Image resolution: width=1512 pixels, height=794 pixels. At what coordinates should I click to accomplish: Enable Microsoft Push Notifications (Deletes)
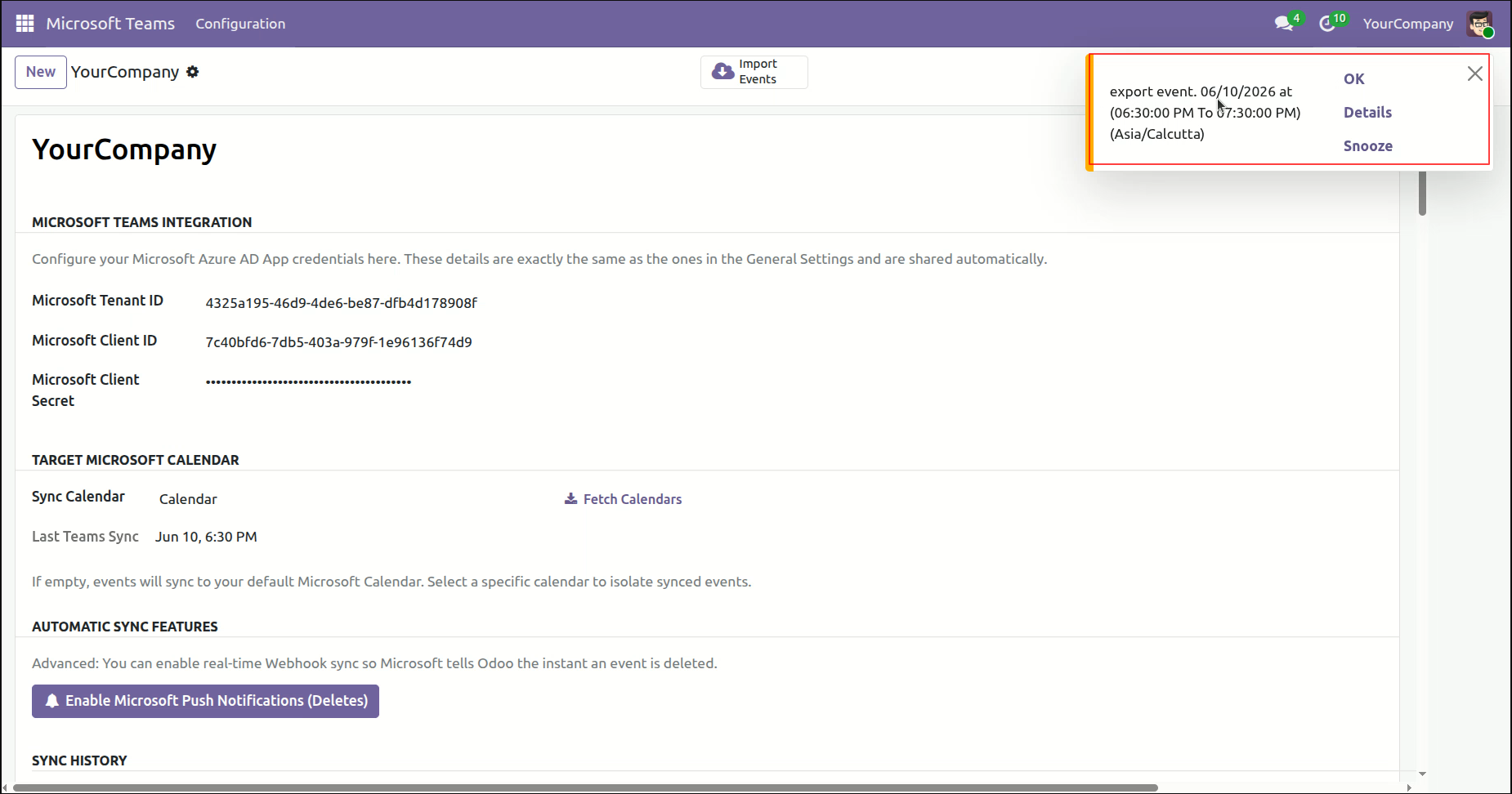click(x=205, y=701)
